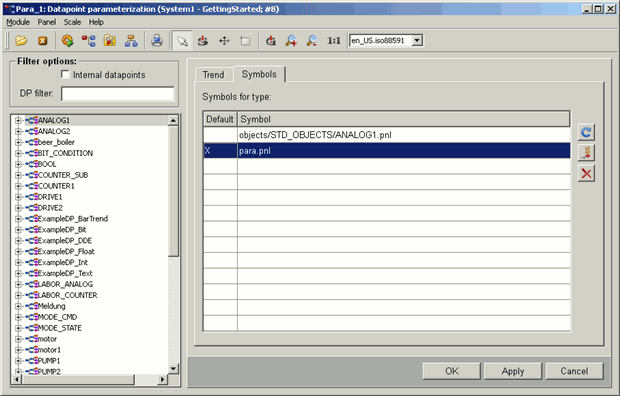Image resolution: width=620 pixels, height=396 pixels.
Task: Click the gear with green arrow icon
Action: click(67, 40)
